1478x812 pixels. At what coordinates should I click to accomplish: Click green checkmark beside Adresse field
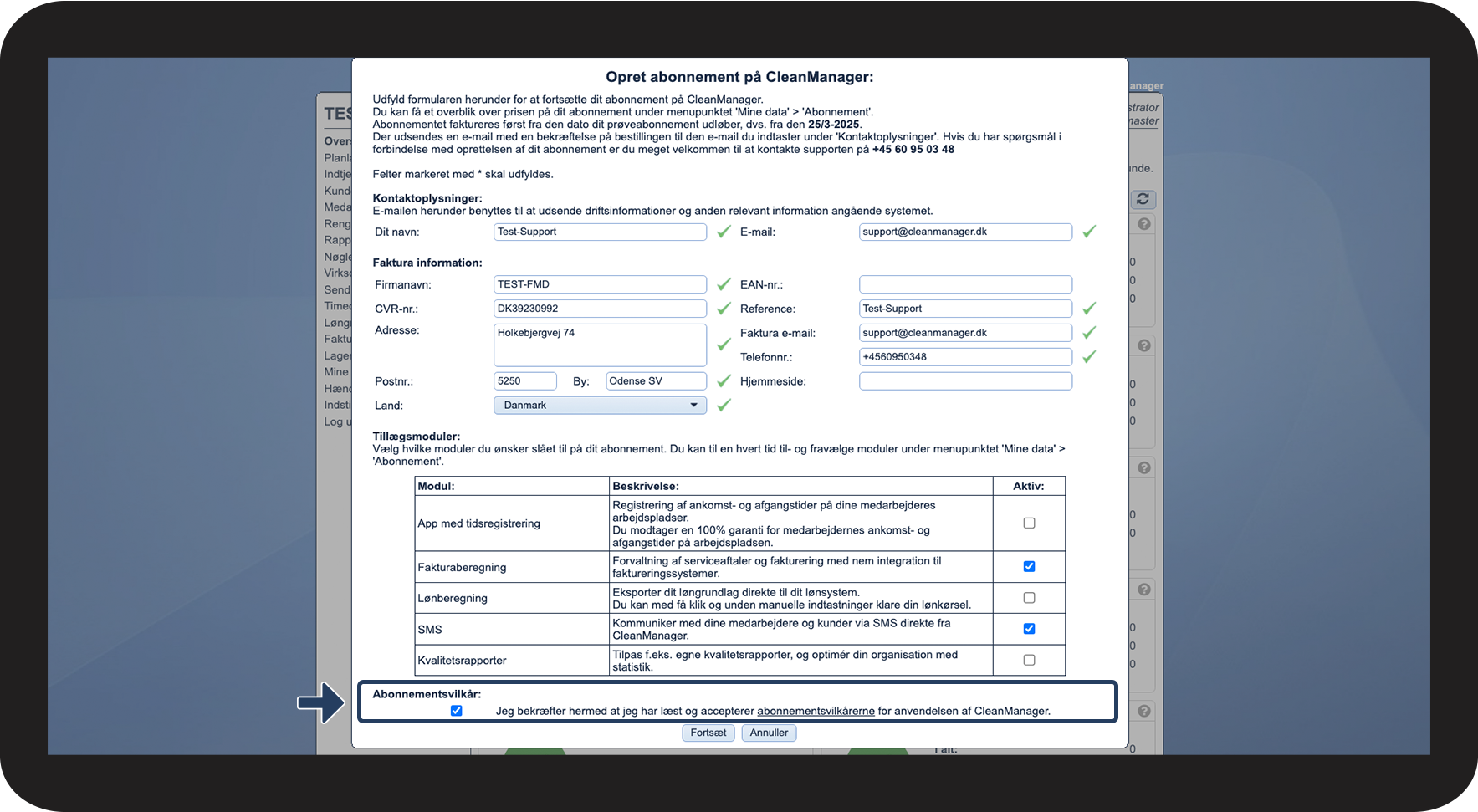click(x=724, y=344)
